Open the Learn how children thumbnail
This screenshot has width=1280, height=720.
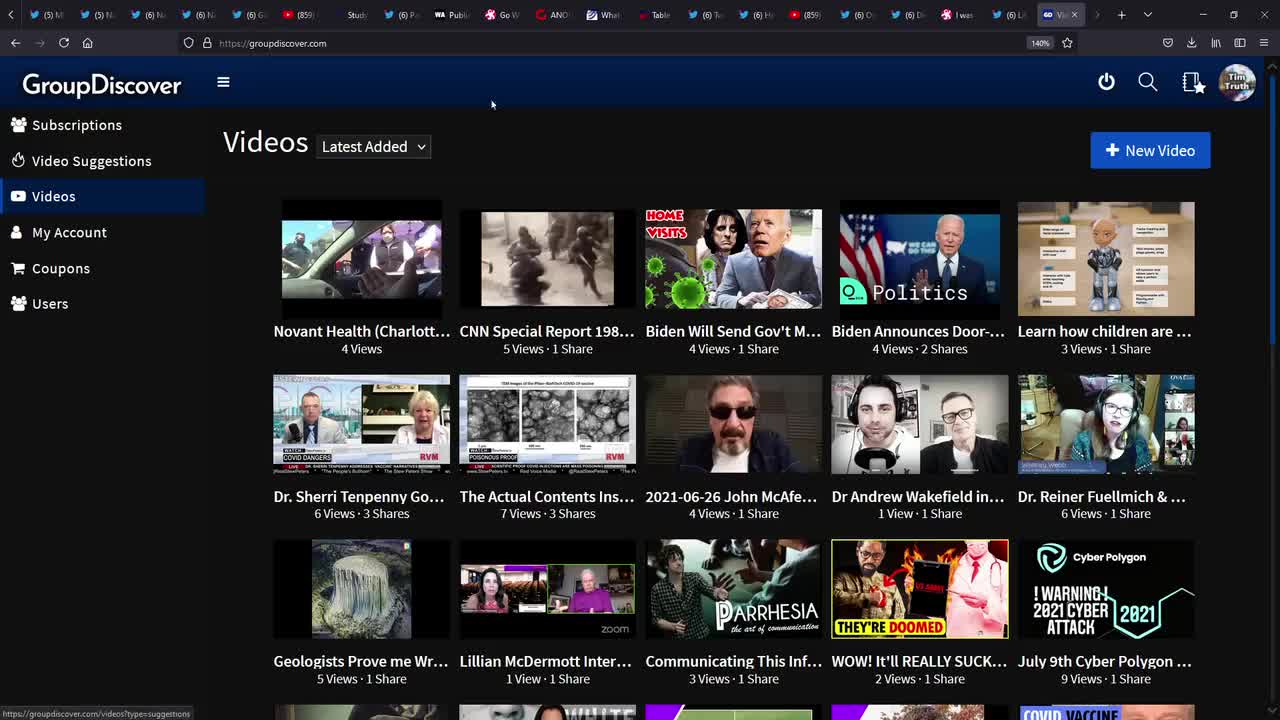1105,258
